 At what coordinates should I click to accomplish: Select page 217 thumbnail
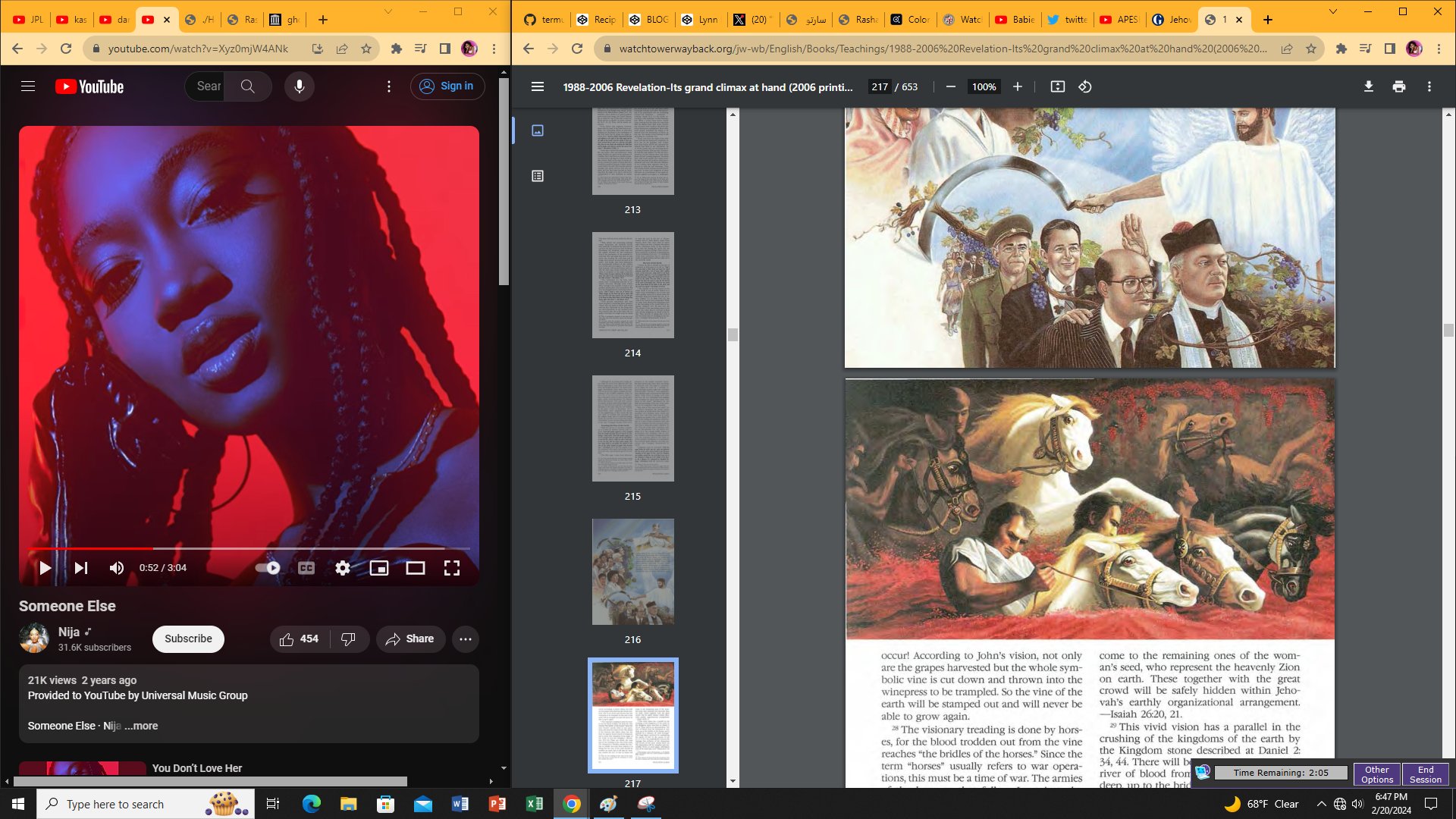coord(633,715)
